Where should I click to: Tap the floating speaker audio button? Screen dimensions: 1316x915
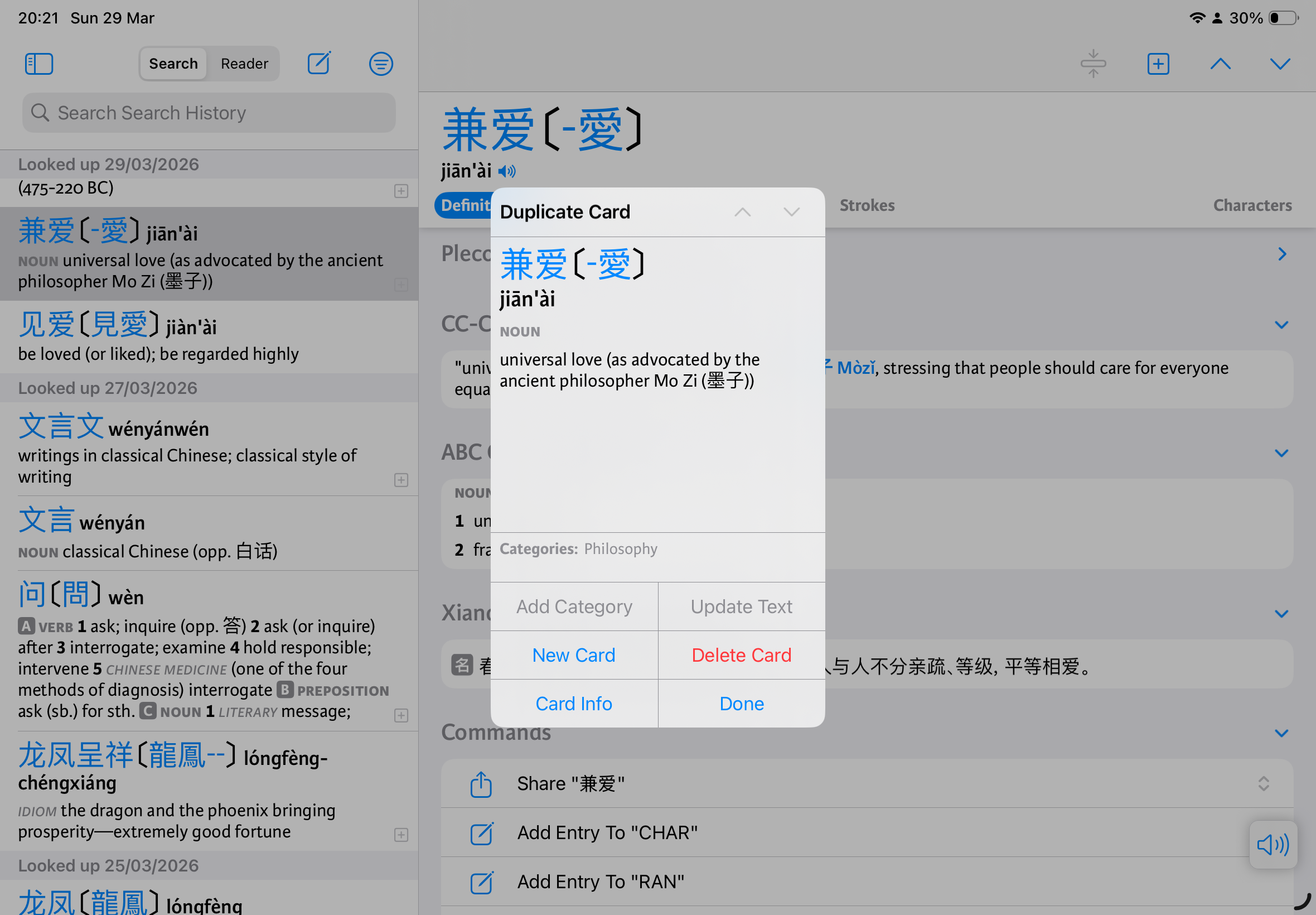click(1273, 845)
